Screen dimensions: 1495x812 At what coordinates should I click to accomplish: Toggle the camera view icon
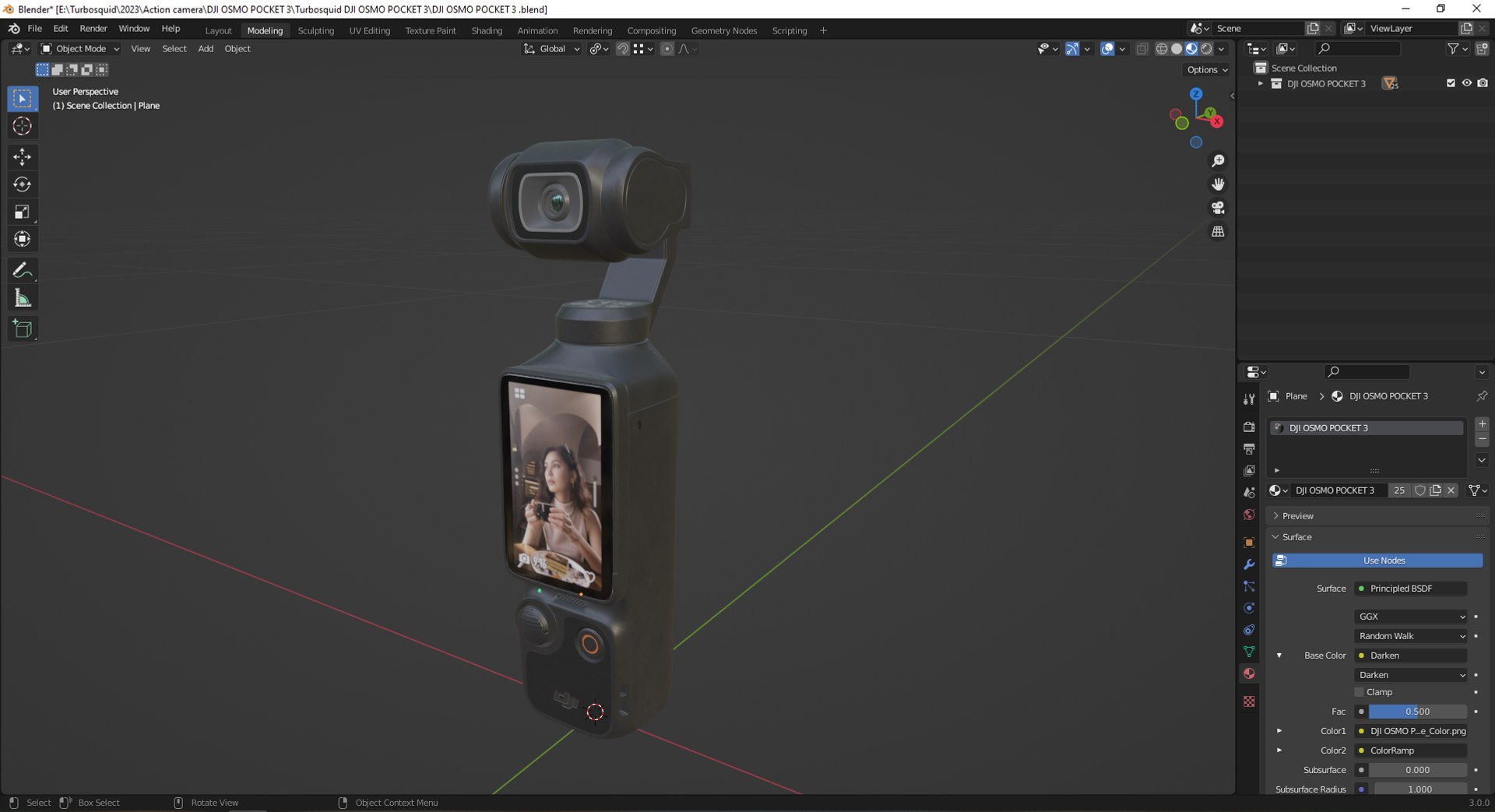click(x=1218, y=208)
